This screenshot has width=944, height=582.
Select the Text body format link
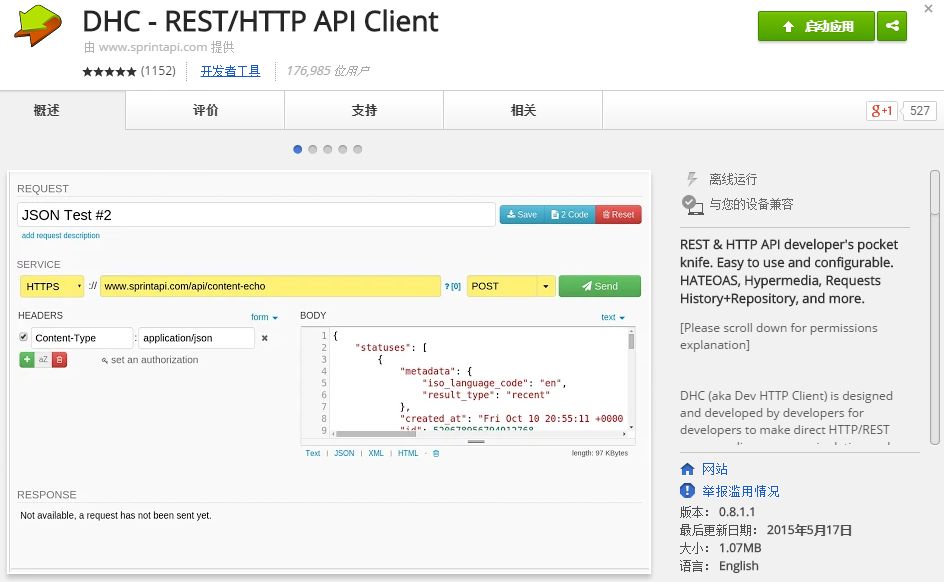click(x=312, y=453)
